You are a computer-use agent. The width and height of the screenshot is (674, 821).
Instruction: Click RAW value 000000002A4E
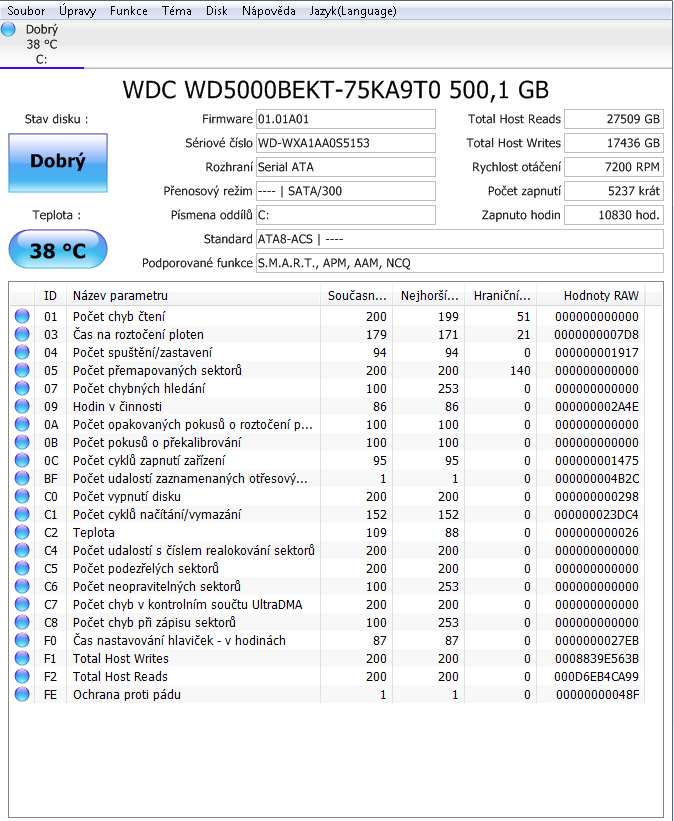596,406
